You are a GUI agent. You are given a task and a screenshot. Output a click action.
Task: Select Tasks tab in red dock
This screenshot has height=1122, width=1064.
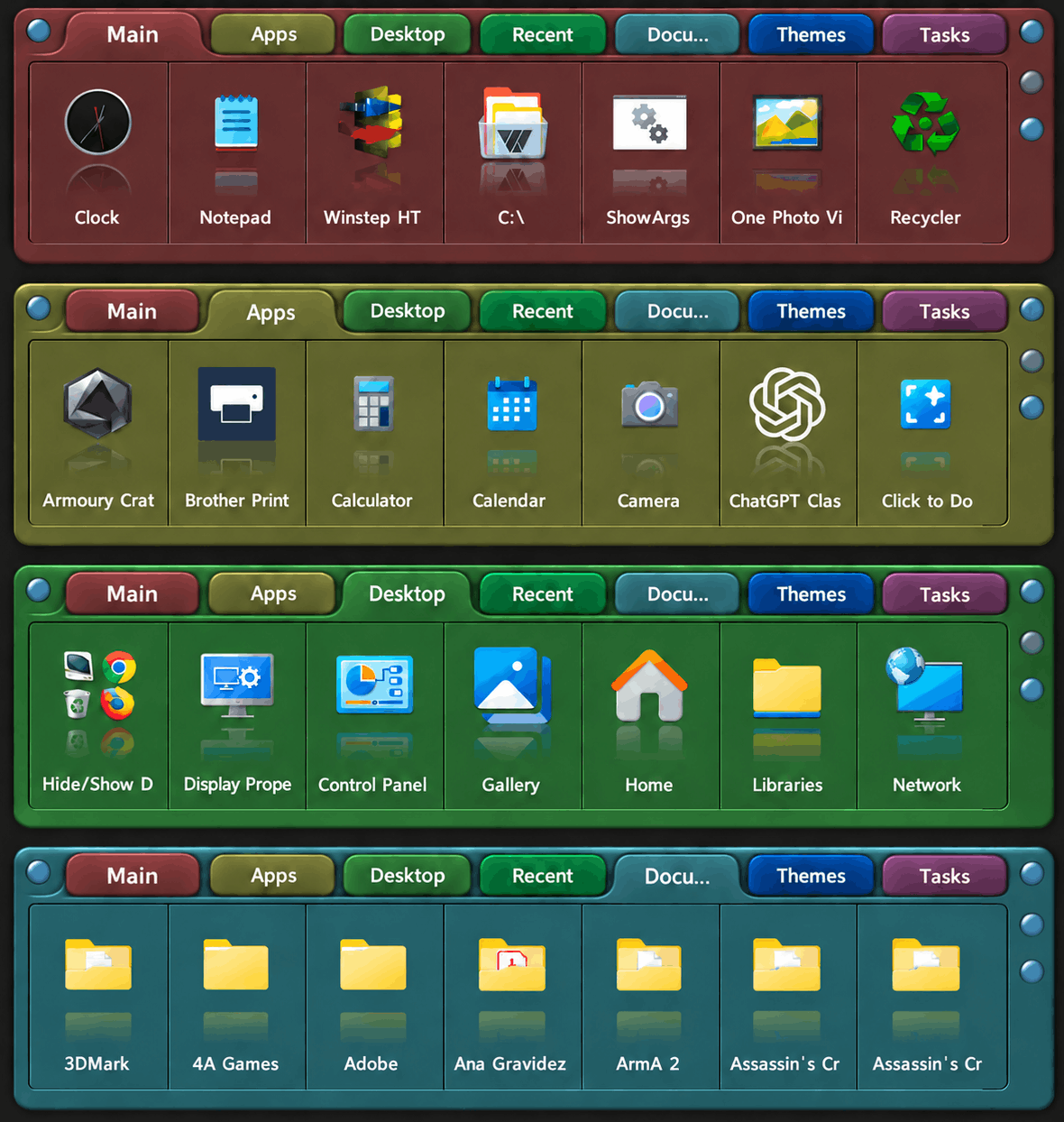point(944,35)
